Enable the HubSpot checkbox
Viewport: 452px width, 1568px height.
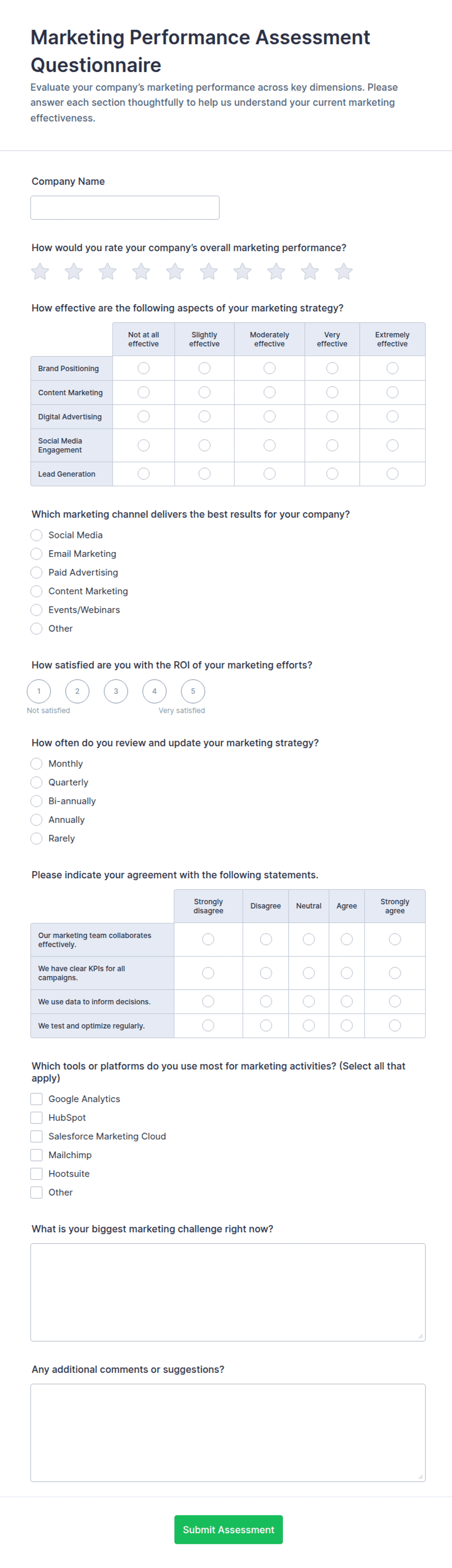tap(36, 1118)
